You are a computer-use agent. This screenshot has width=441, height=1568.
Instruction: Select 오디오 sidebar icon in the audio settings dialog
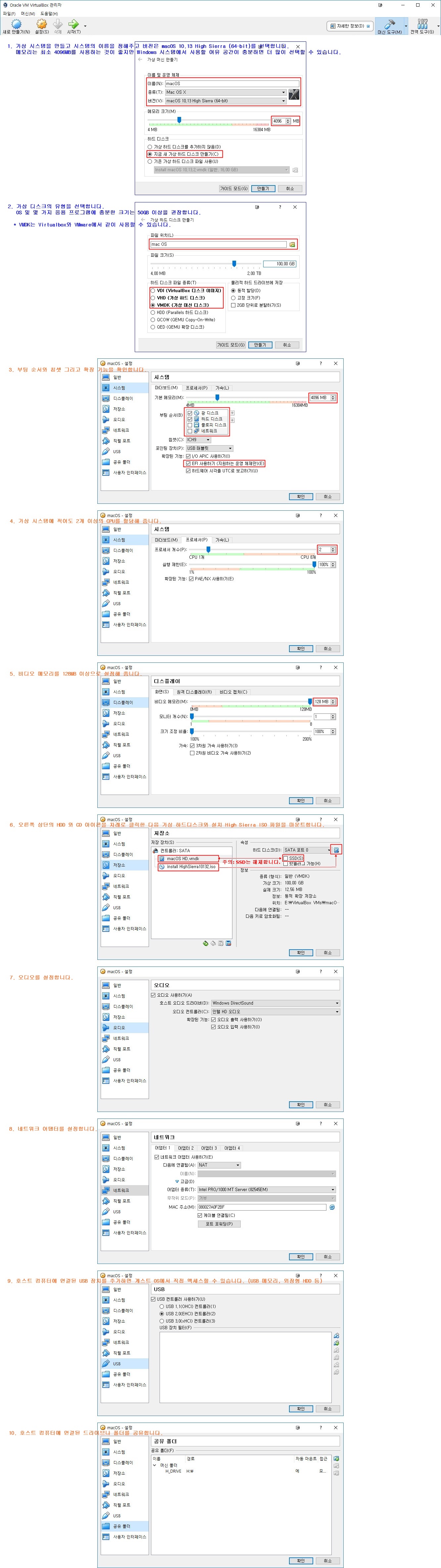[x=106, y=1027]
